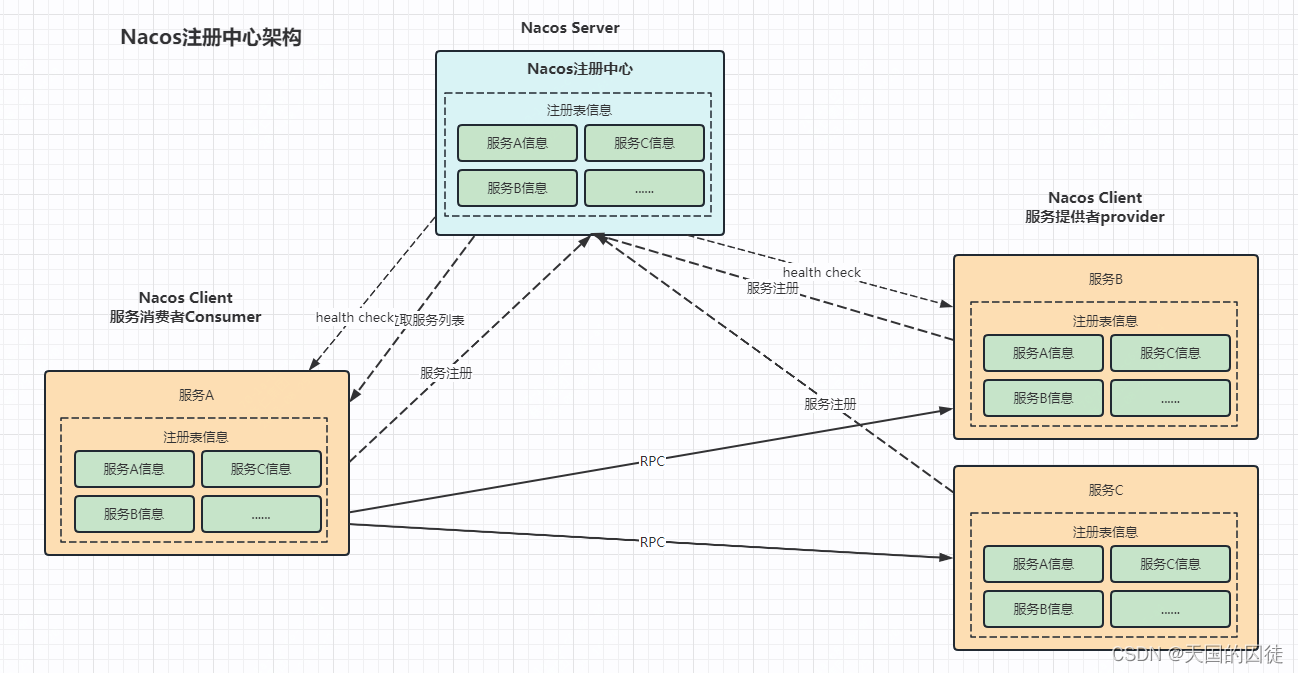Select "服务注册" label on the 服务A arrow

[446, 373]
